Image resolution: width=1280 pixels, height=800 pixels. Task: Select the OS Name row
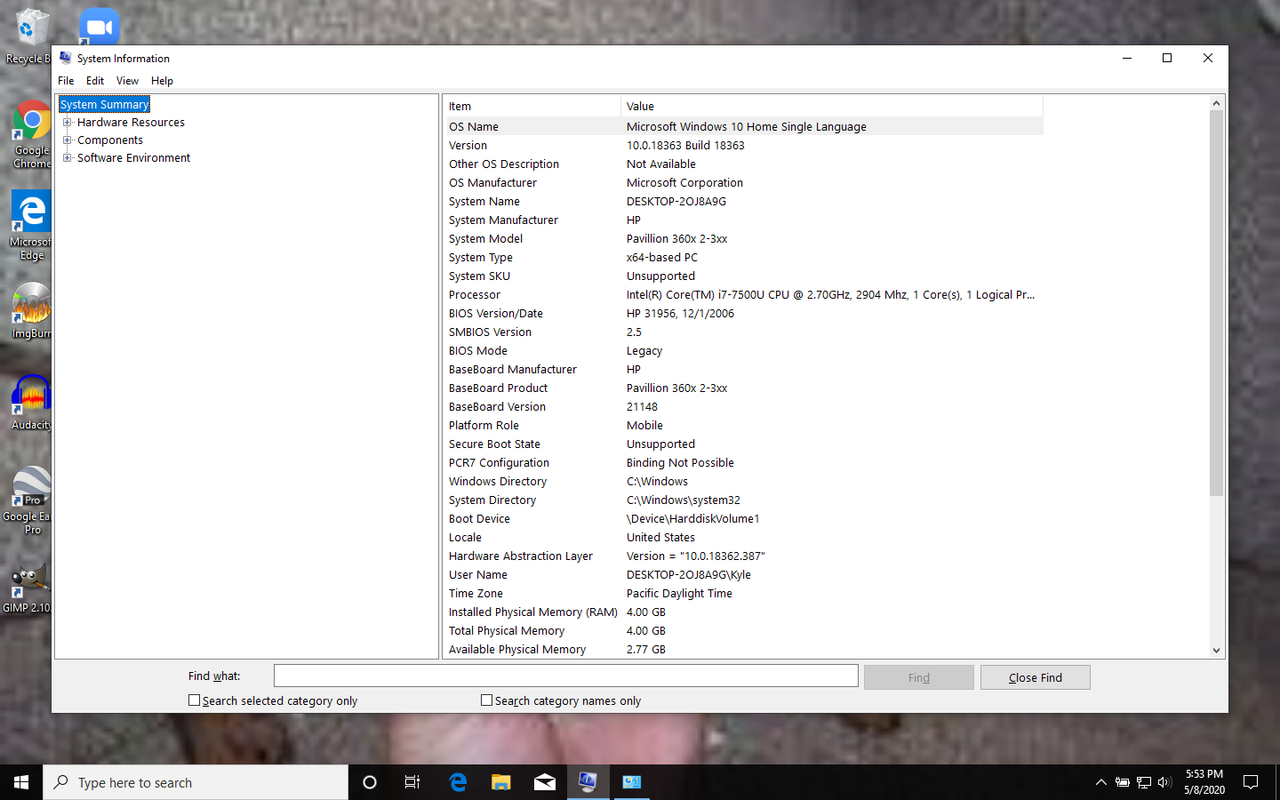tap(744, 127)
